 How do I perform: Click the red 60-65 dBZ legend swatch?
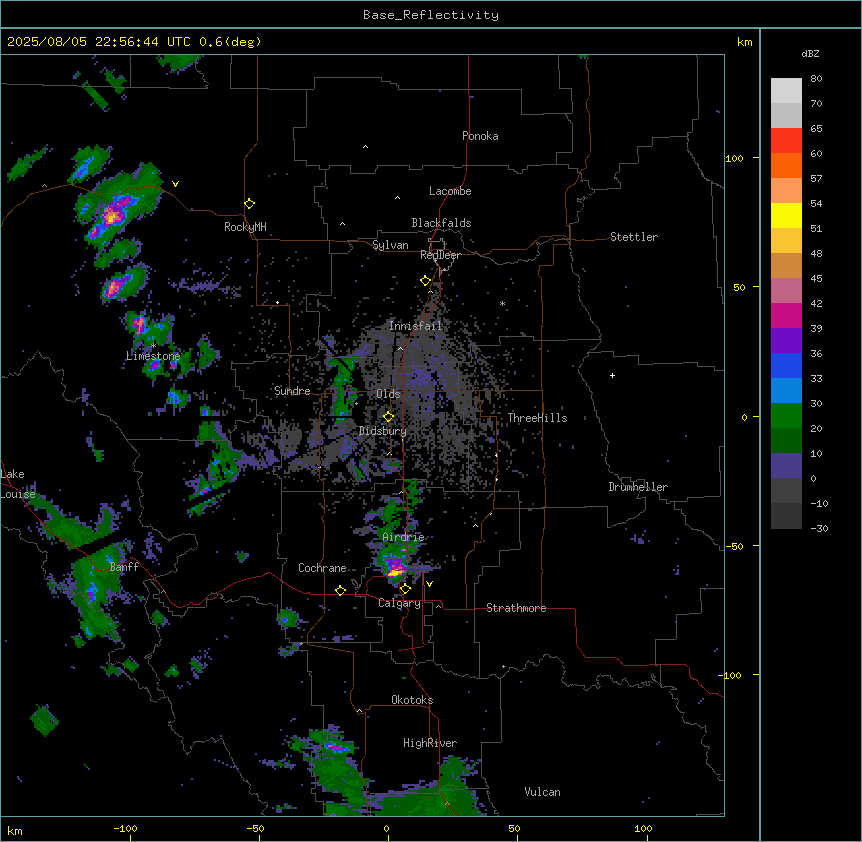786,141
